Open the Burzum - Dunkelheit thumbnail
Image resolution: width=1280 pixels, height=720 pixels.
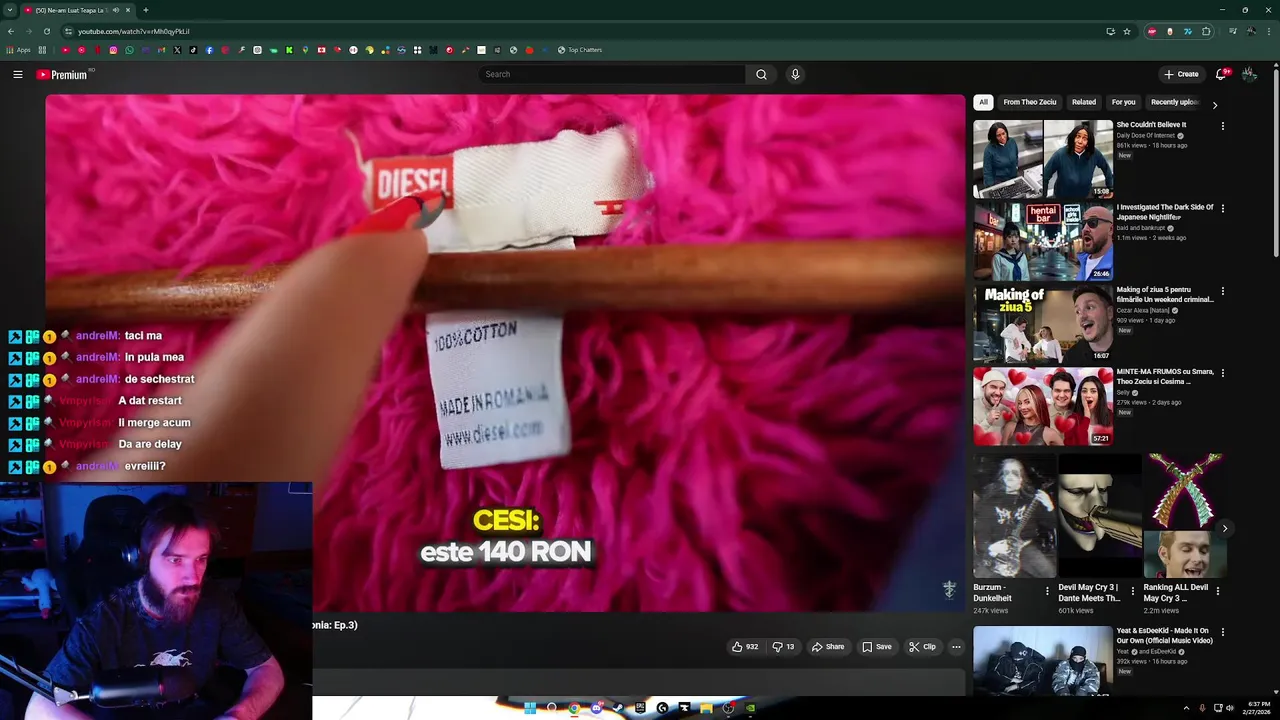pos(1014,516)
